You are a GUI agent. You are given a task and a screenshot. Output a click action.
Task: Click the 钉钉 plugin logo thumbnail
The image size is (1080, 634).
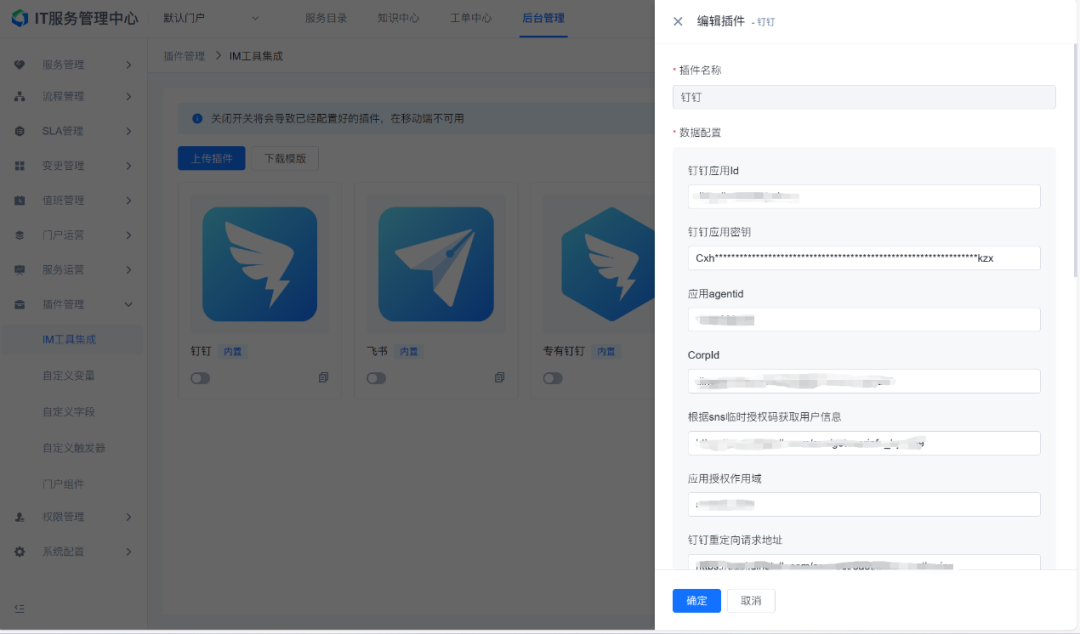click(260, 264)
